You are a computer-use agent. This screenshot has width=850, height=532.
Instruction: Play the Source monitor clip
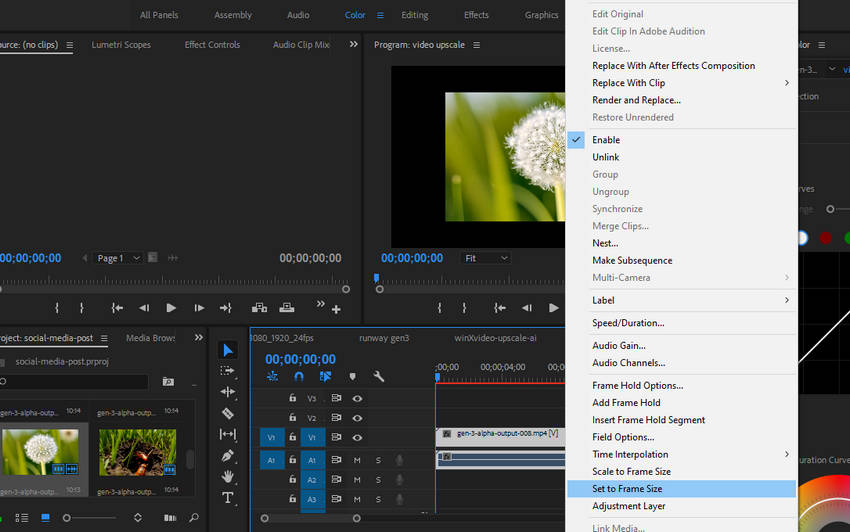click(x=171, y=308)
